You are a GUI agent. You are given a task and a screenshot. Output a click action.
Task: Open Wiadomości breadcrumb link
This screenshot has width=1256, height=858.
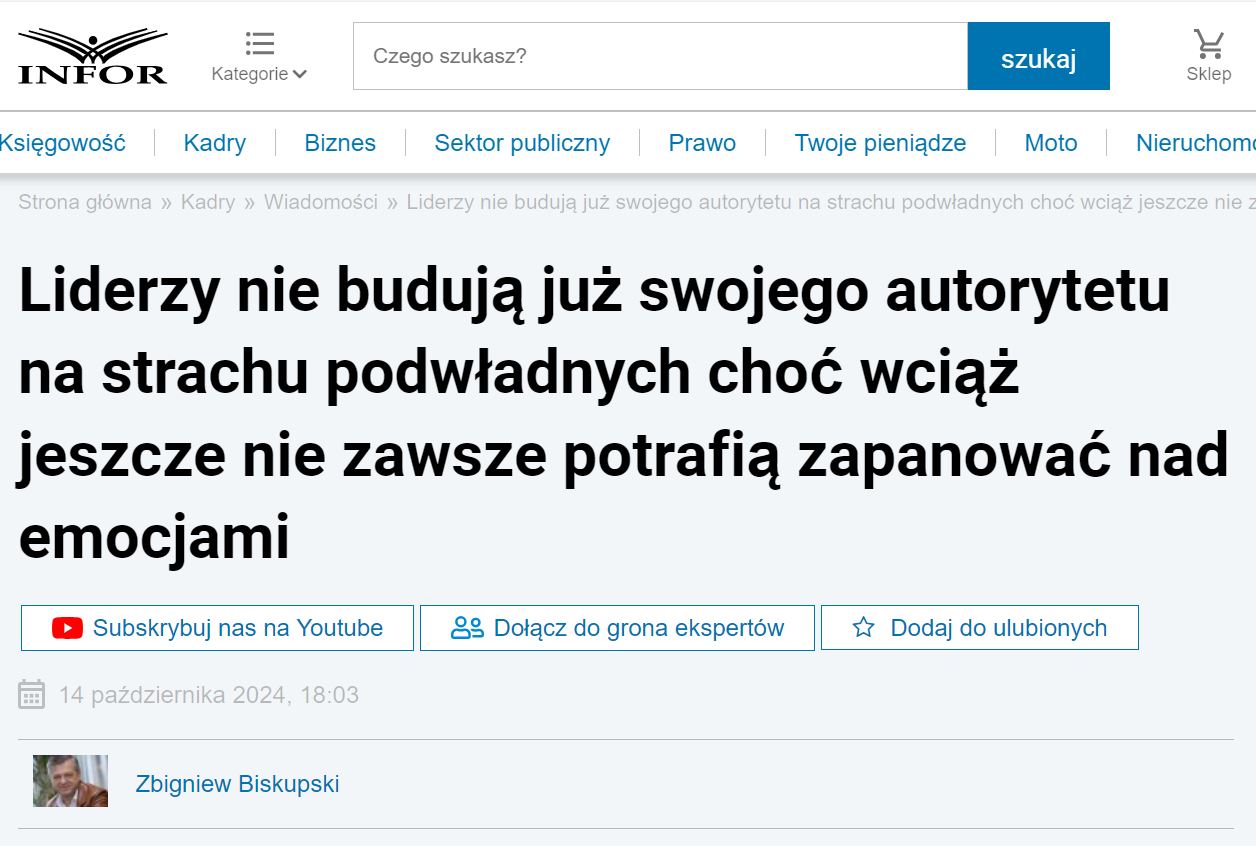[x=320, y=202]
